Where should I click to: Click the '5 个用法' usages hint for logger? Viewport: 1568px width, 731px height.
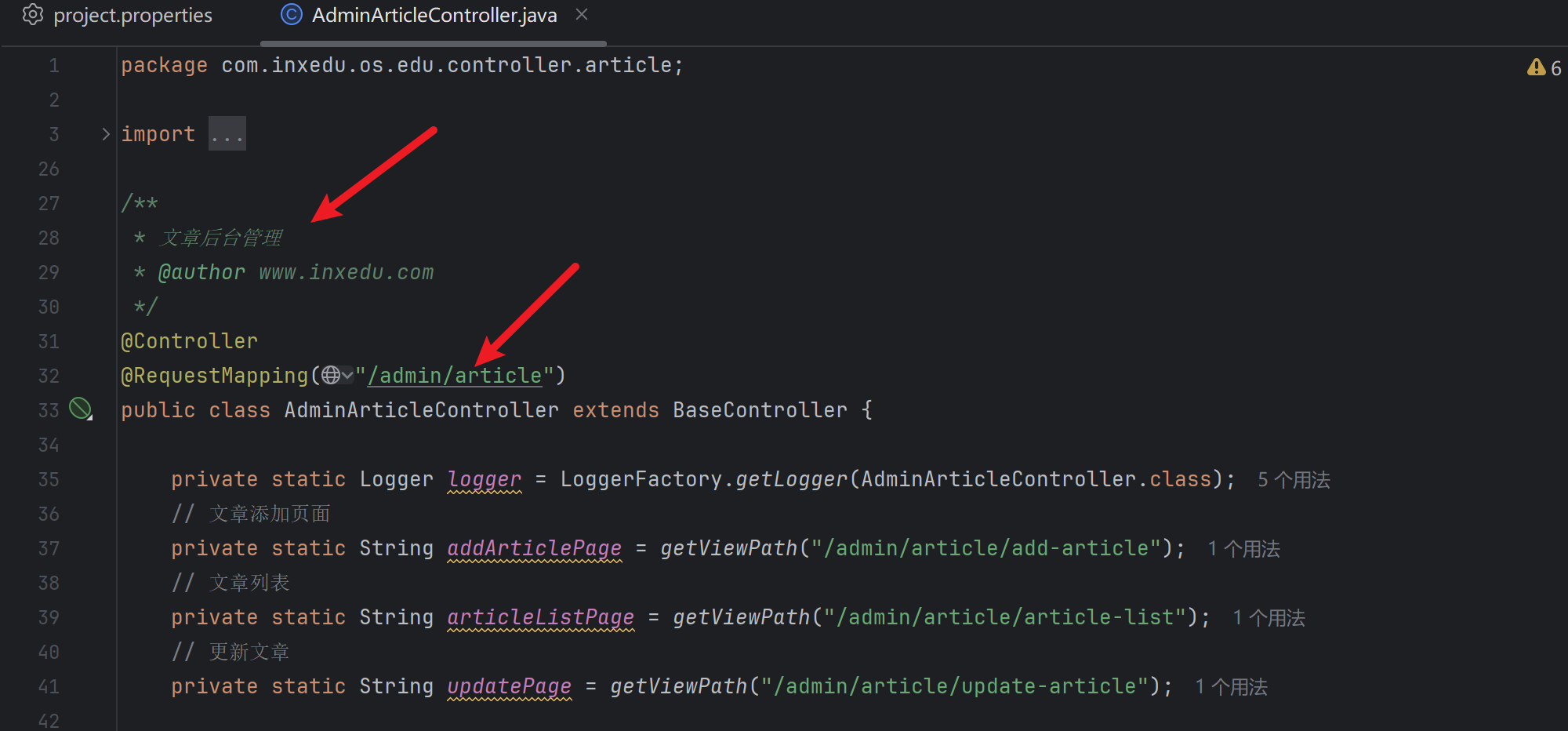[x=1294, y=480]
